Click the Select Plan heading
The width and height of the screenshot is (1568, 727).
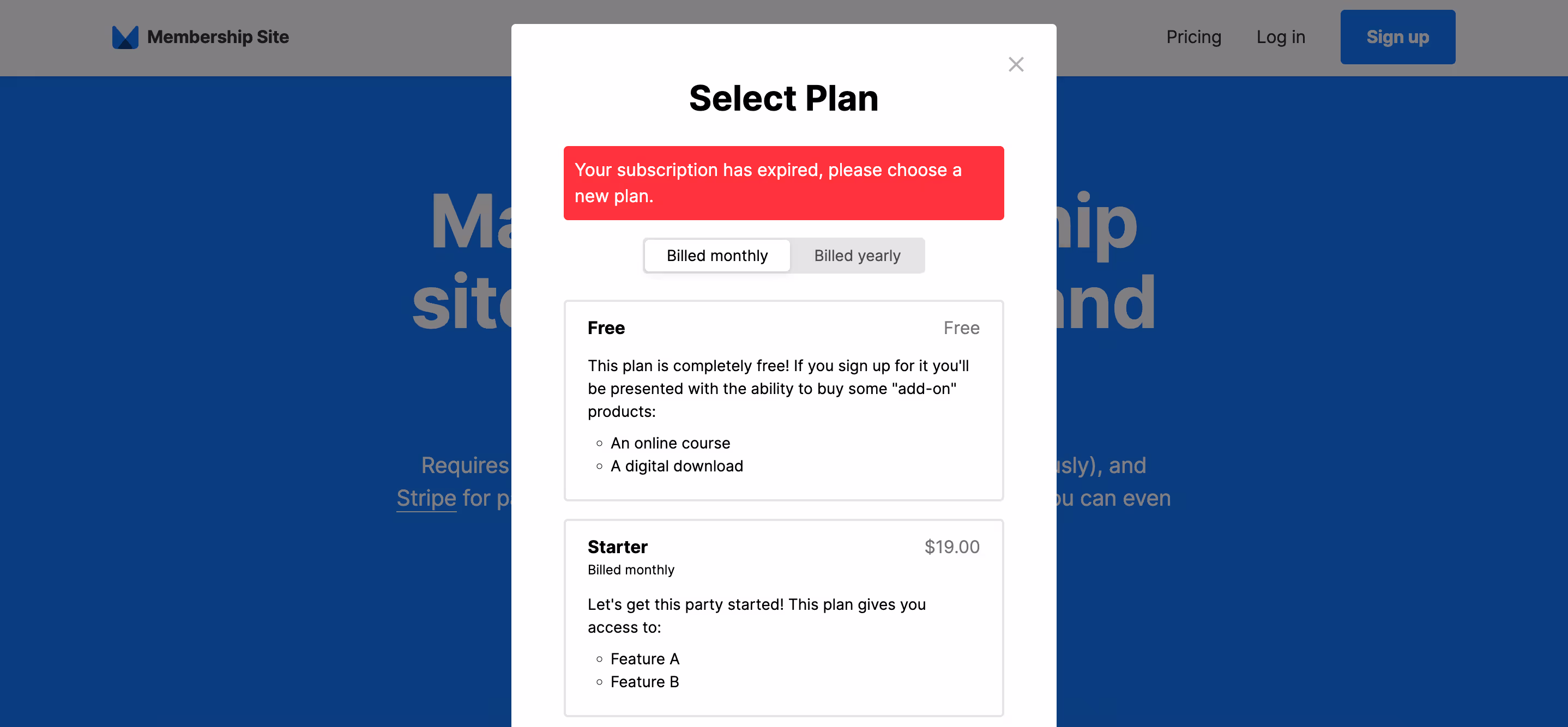click(783, 99)
